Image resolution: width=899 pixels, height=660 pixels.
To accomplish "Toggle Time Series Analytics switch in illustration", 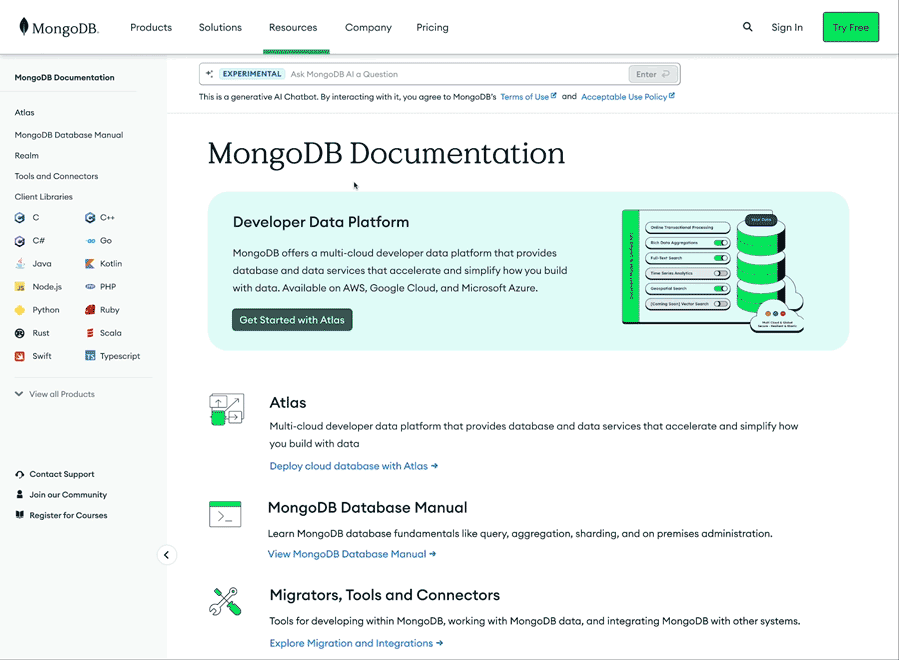I will (x=721, y=274).
